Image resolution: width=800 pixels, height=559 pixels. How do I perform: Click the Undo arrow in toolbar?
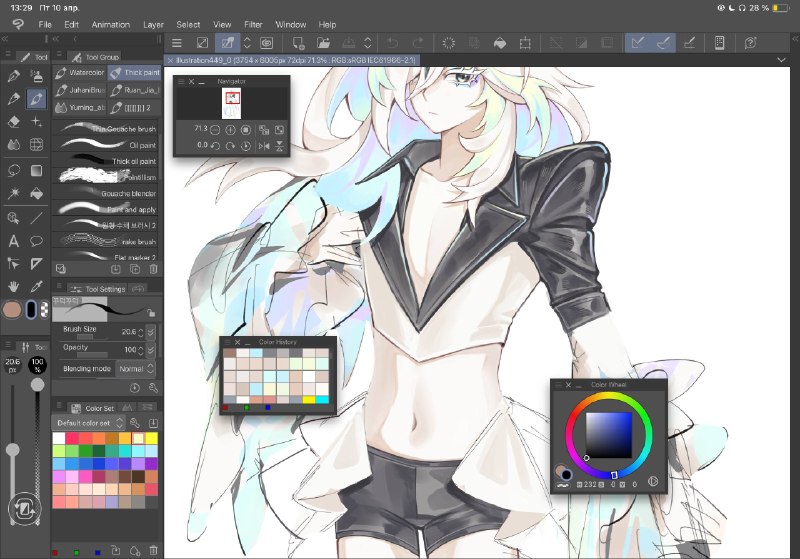point(392,43)
